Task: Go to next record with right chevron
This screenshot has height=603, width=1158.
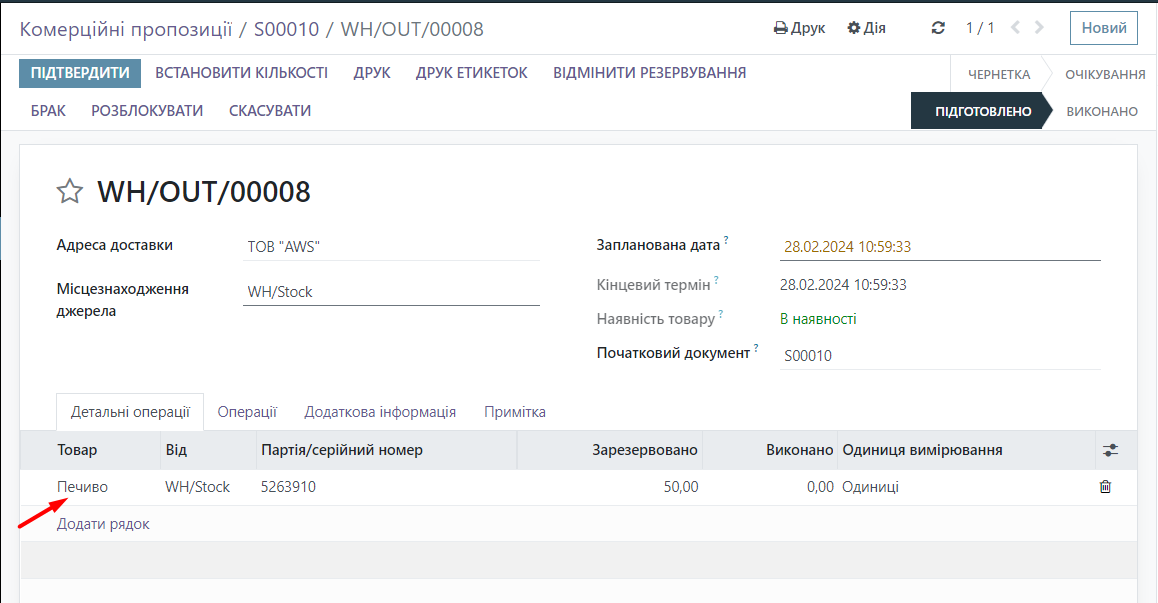Action: [x=1040, y=28]
